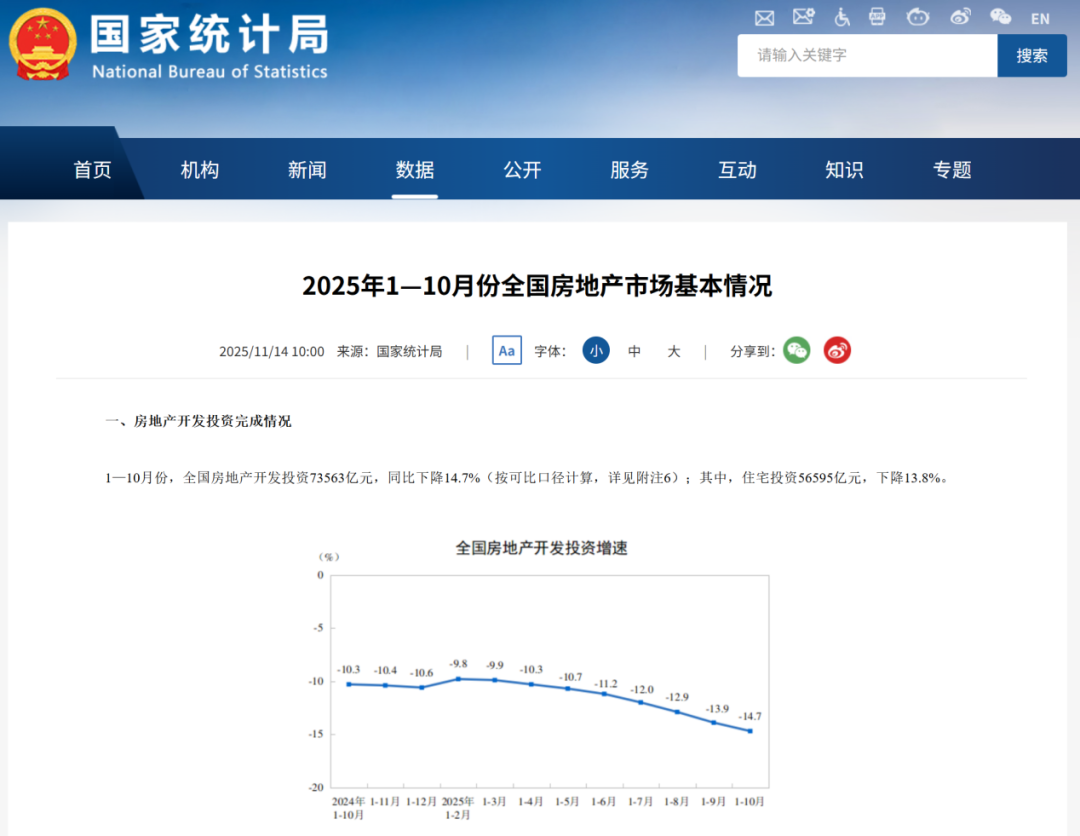1080x836 pixels.
Task: Click the keyword search input field
Action: [866, 56]
